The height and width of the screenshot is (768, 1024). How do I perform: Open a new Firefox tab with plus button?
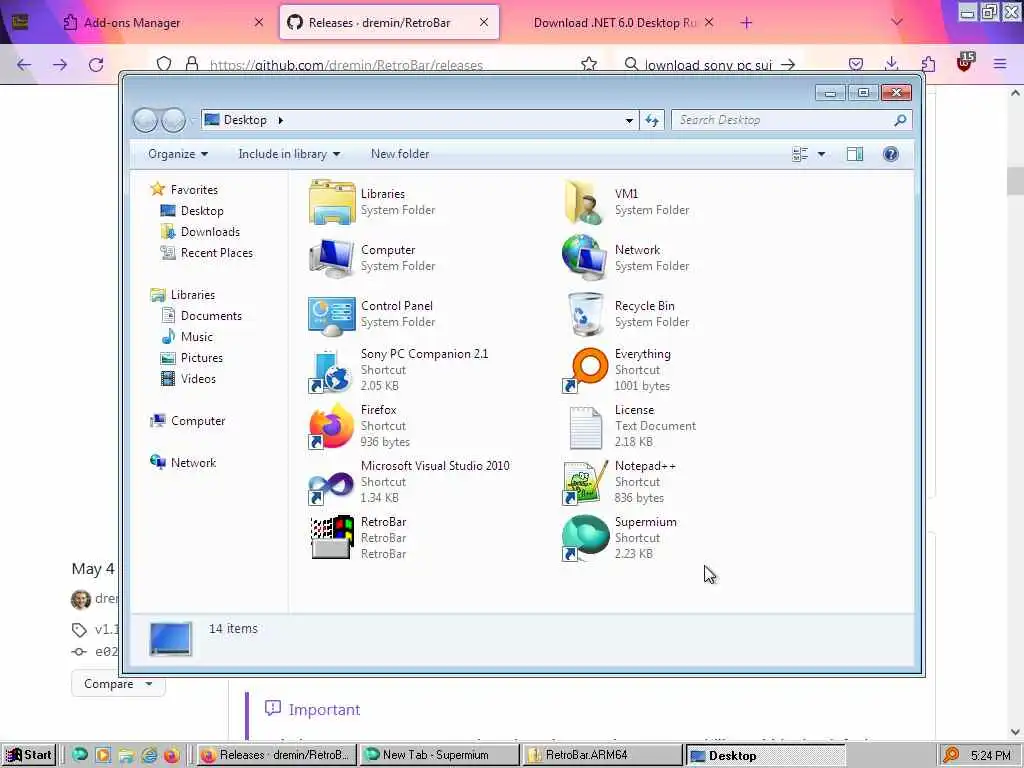[746, 23]
